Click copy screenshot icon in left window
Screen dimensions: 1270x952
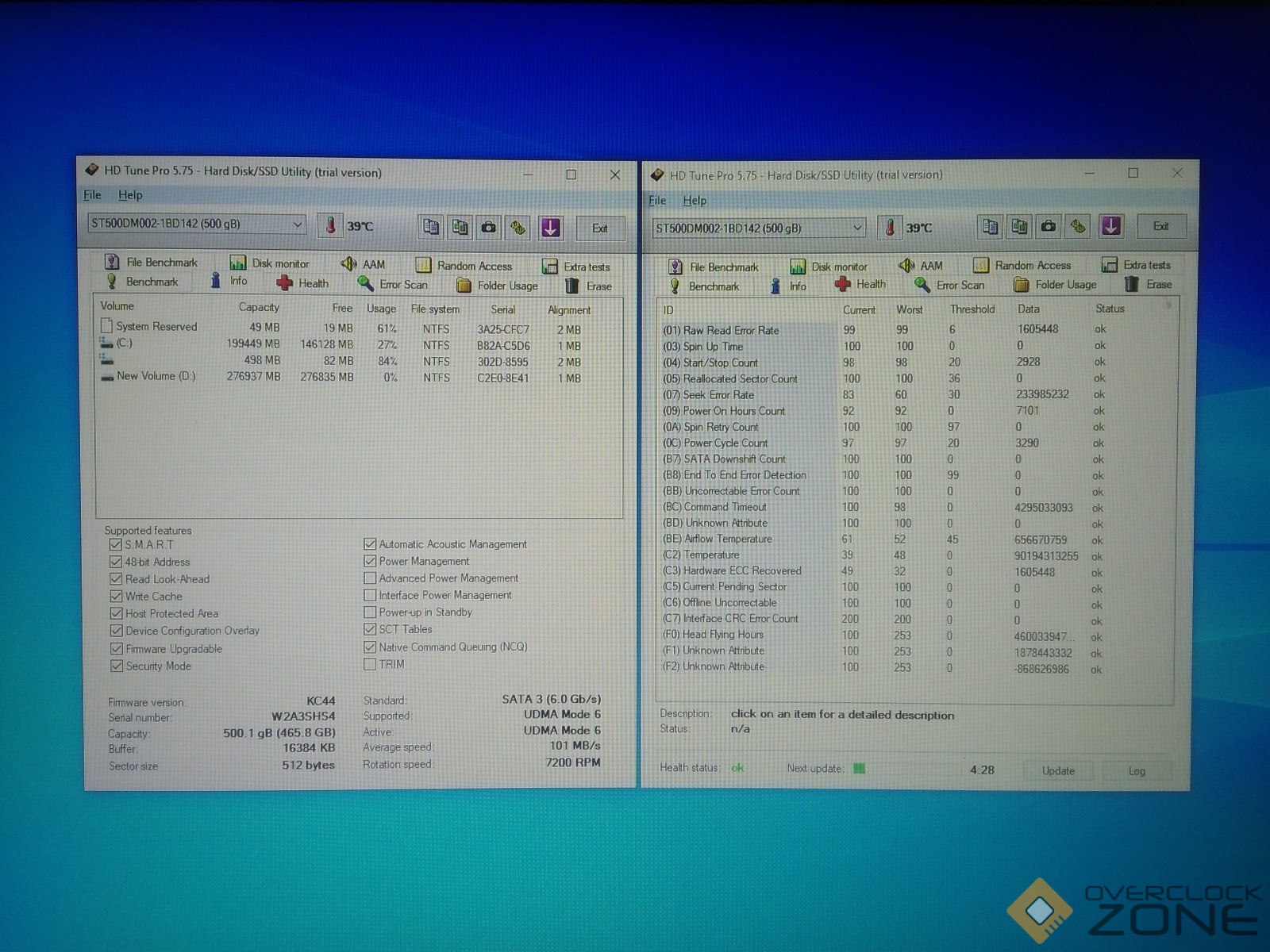click(460, 227)
